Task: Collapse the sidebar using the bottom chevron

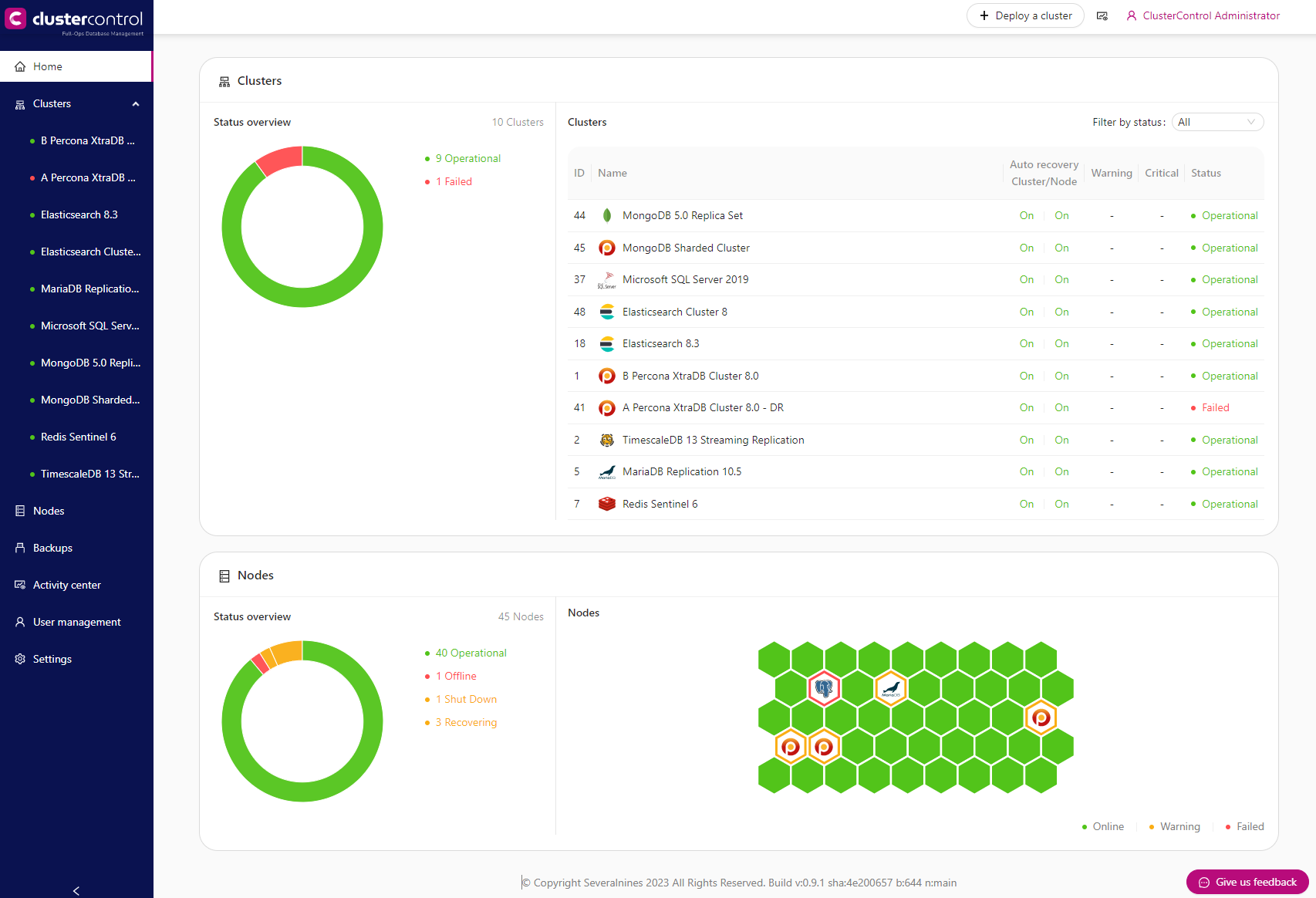Action: pos(76,890)
